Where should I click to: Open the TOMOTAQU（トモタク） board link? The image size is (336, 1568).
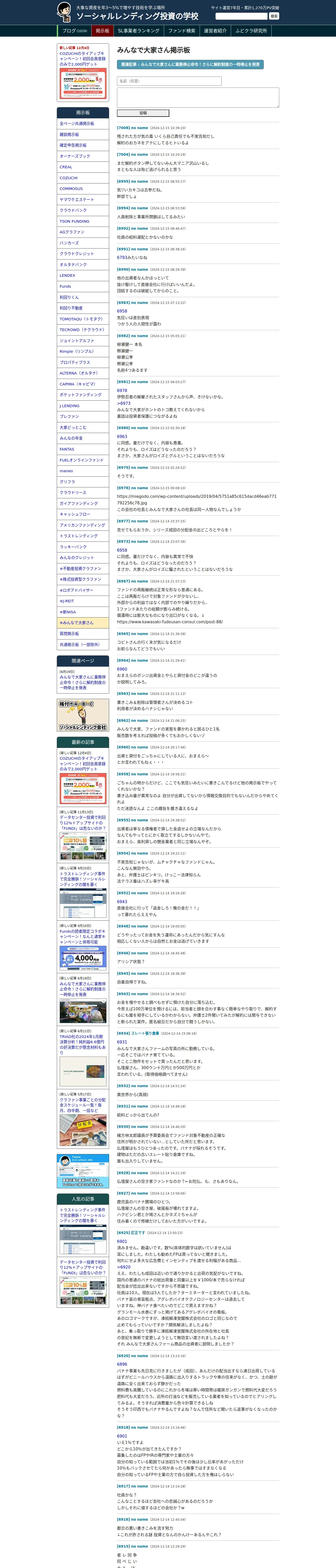coord(83,319)
